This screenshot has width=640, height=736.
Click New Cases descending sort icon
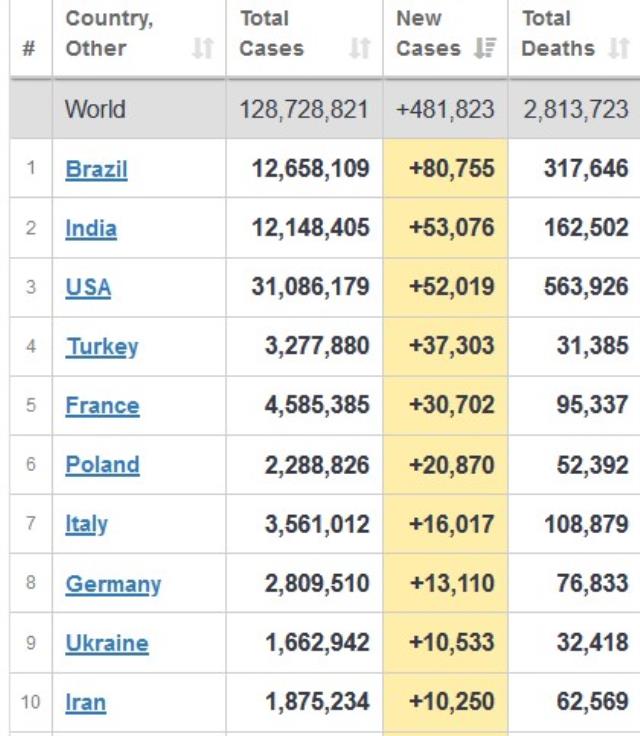point(485,48)
